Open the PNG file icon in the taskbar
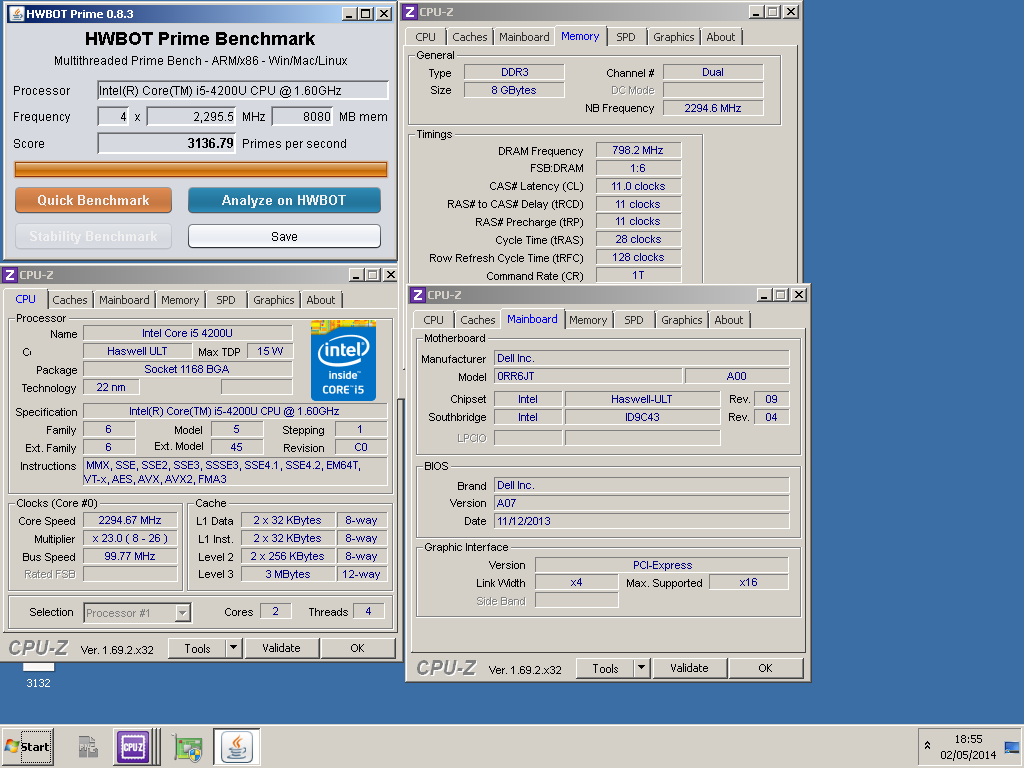Viewport: 1024px width, 768px height. [88, 746]
